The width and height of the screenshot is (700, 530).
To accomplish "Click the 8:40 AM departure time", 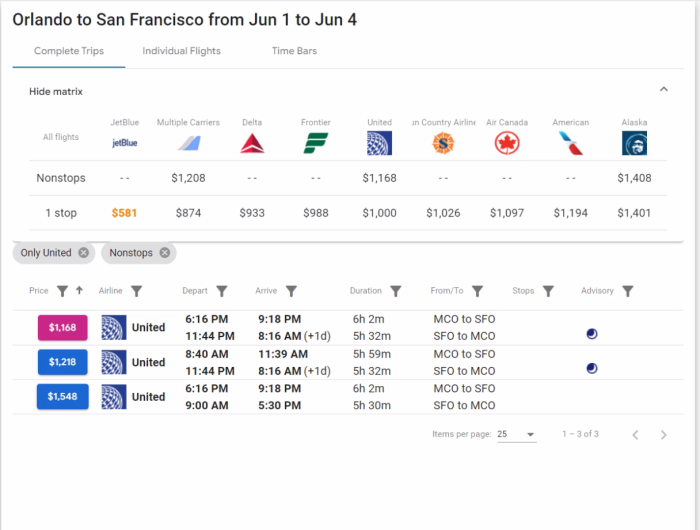I will click(207, 354).
